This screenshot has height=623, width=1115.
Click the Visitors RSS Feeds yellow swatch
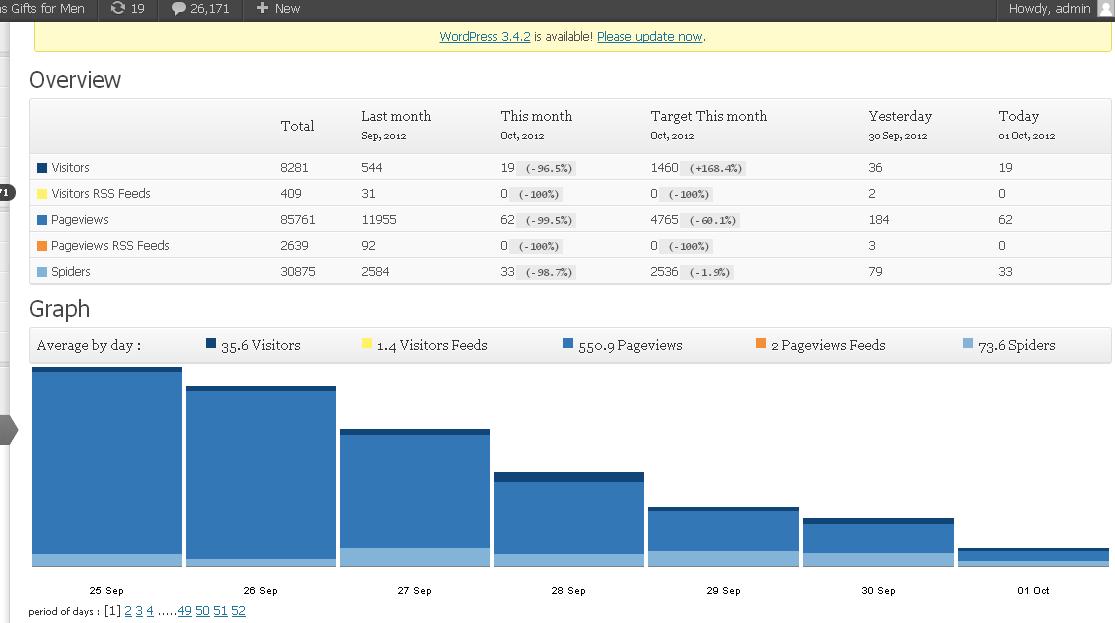pos(42,193)
